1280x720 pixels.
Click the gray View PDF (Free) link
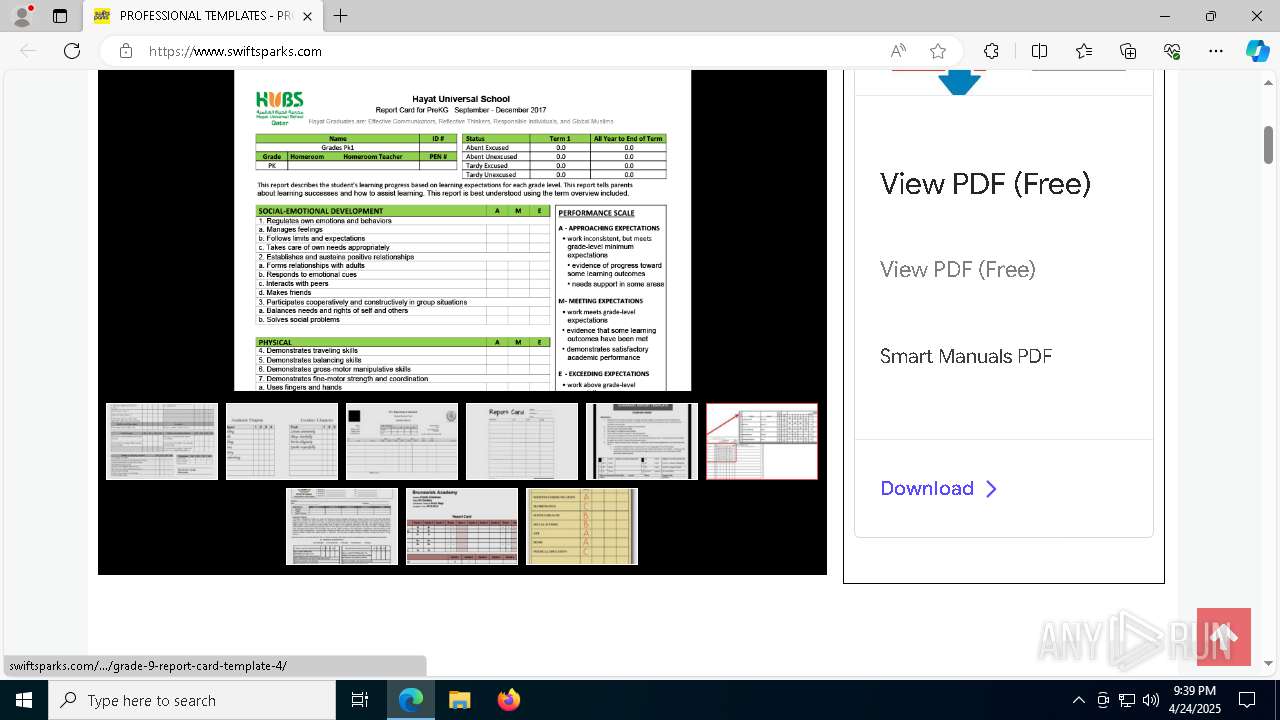click(957, 269)
